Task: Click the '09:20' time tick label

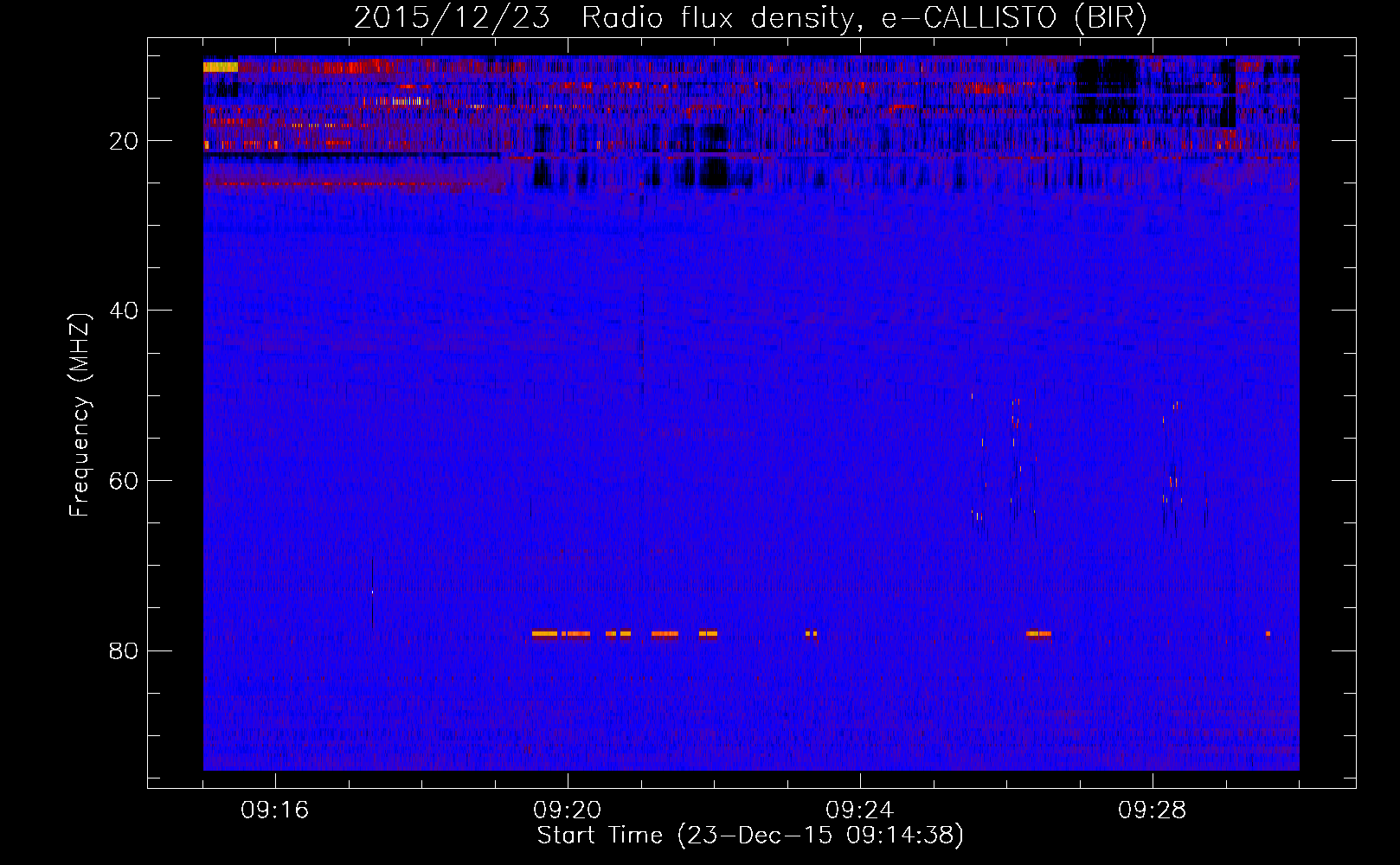Action: pyautogui.click(x=568, y=811)
